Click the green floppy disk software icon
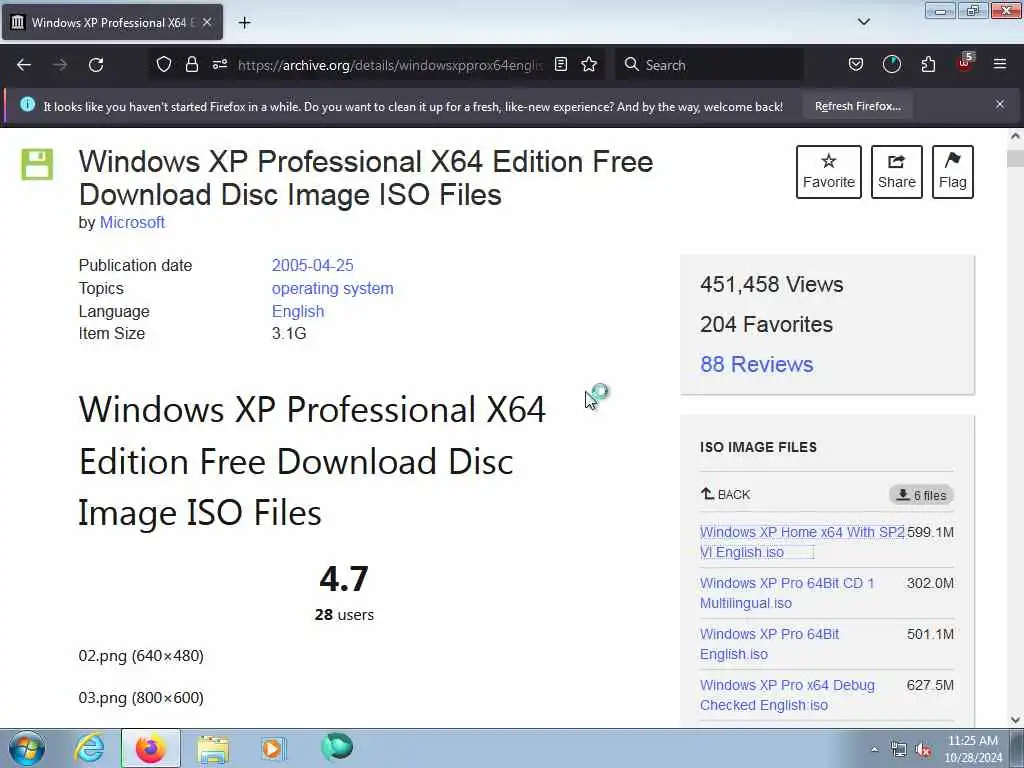The image size is (1024, 768). (37, 164)
